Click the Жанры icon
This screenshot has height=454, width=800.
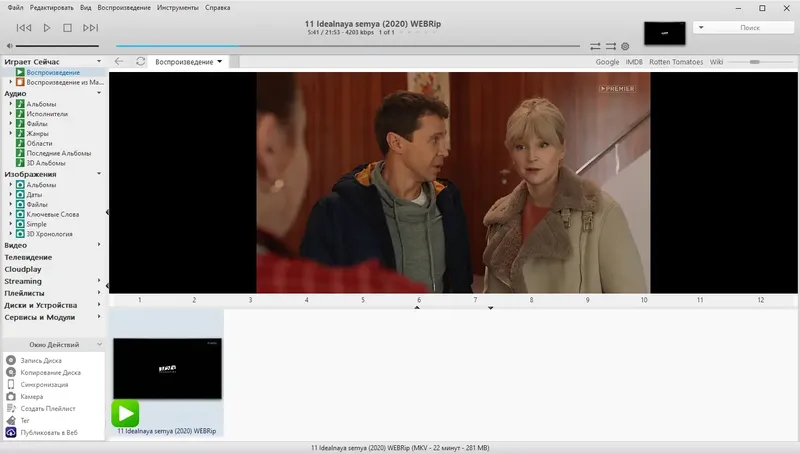coord(20,133)
